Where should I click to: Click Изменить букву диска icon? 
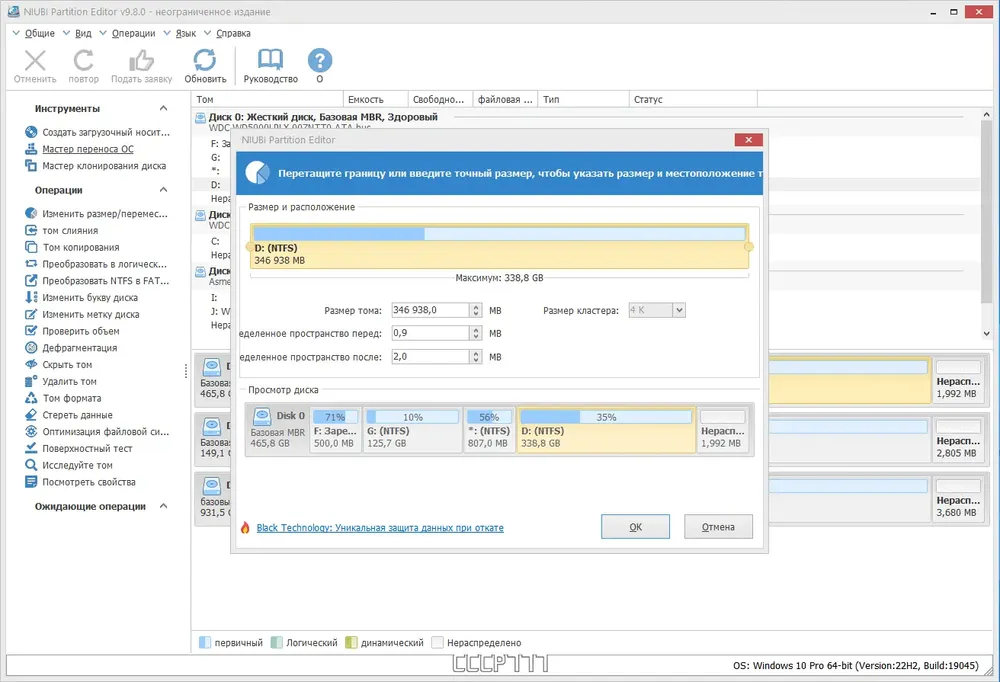pyautogui.click(x=31, y=297)
